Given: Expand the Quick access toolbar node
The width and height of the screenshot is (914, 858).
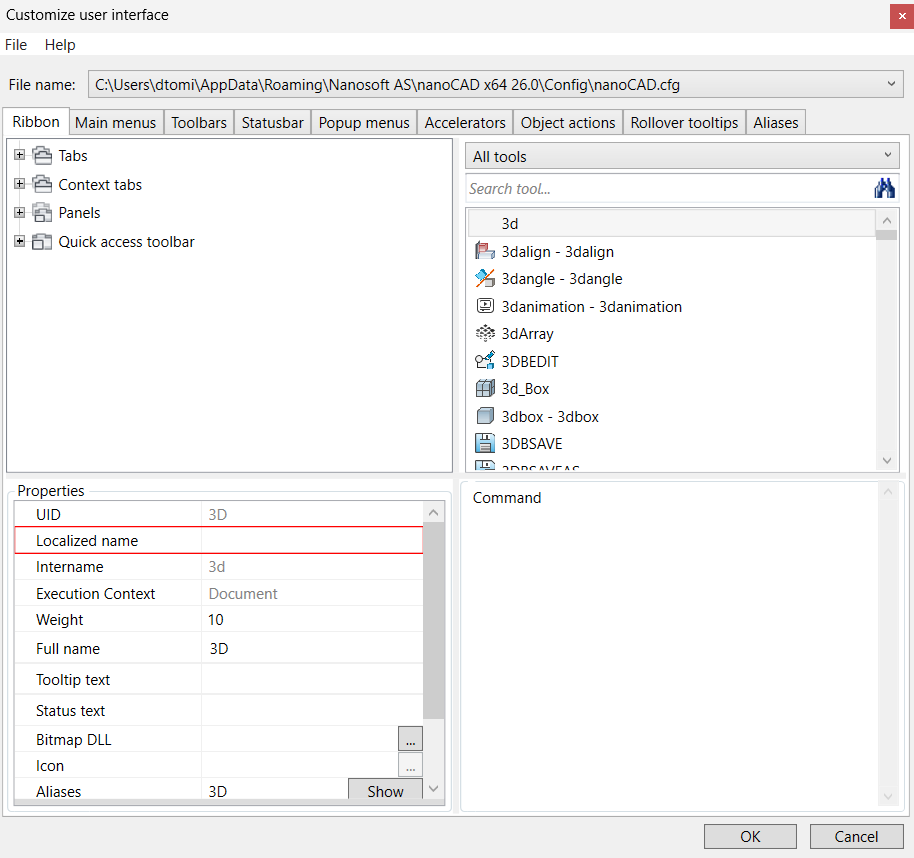Looking at the screenshot, I should coord(20,241).
